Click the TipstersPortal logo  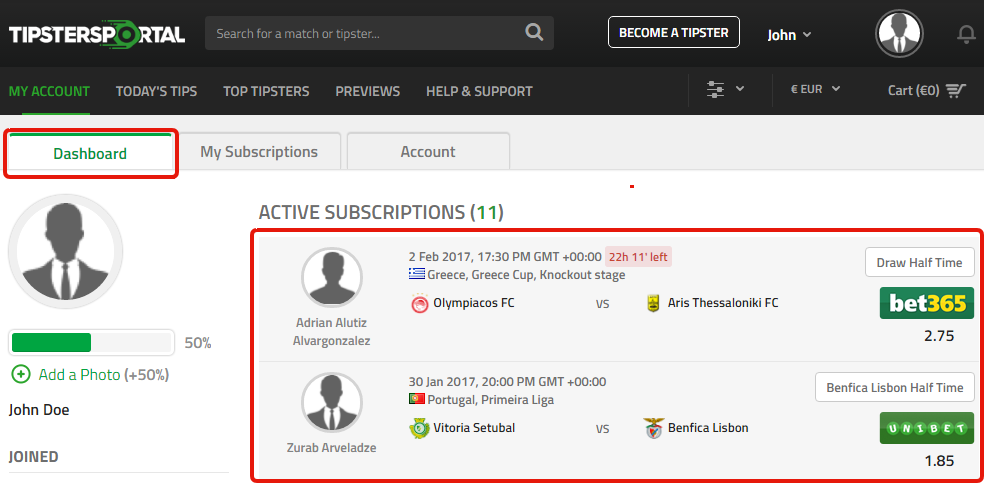pyautogui.click(x=97, y=33)
